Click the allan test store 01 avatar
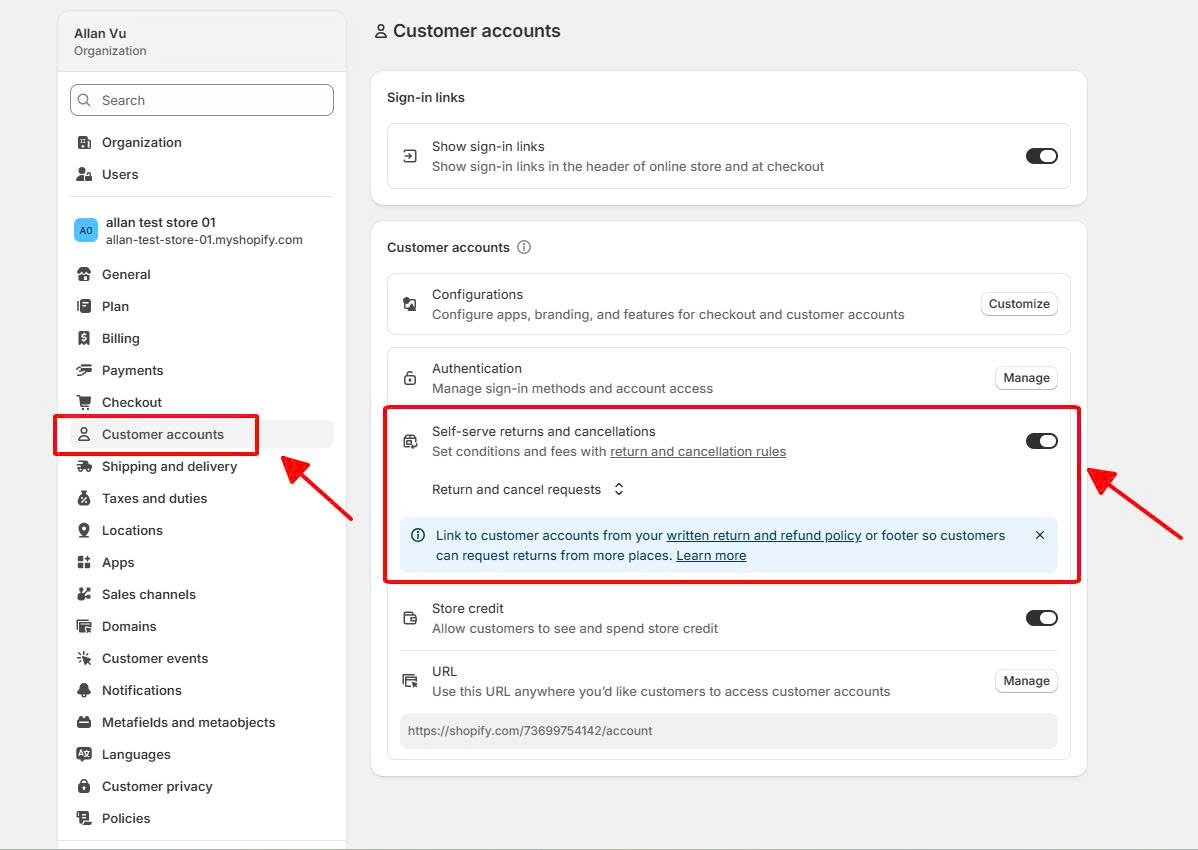The height and width of the screenshot is (850, 1198). (x=86, y=231)
